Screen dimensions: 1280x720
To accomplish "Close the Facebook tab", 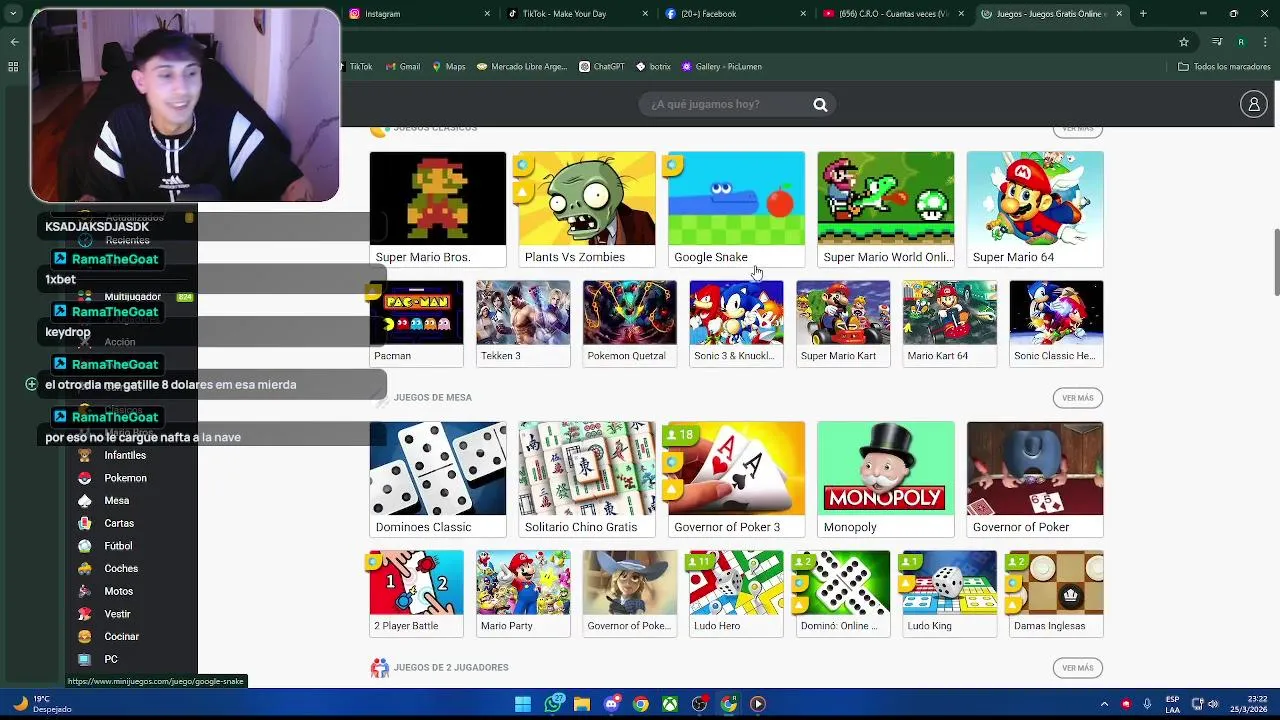I will 803,14.
